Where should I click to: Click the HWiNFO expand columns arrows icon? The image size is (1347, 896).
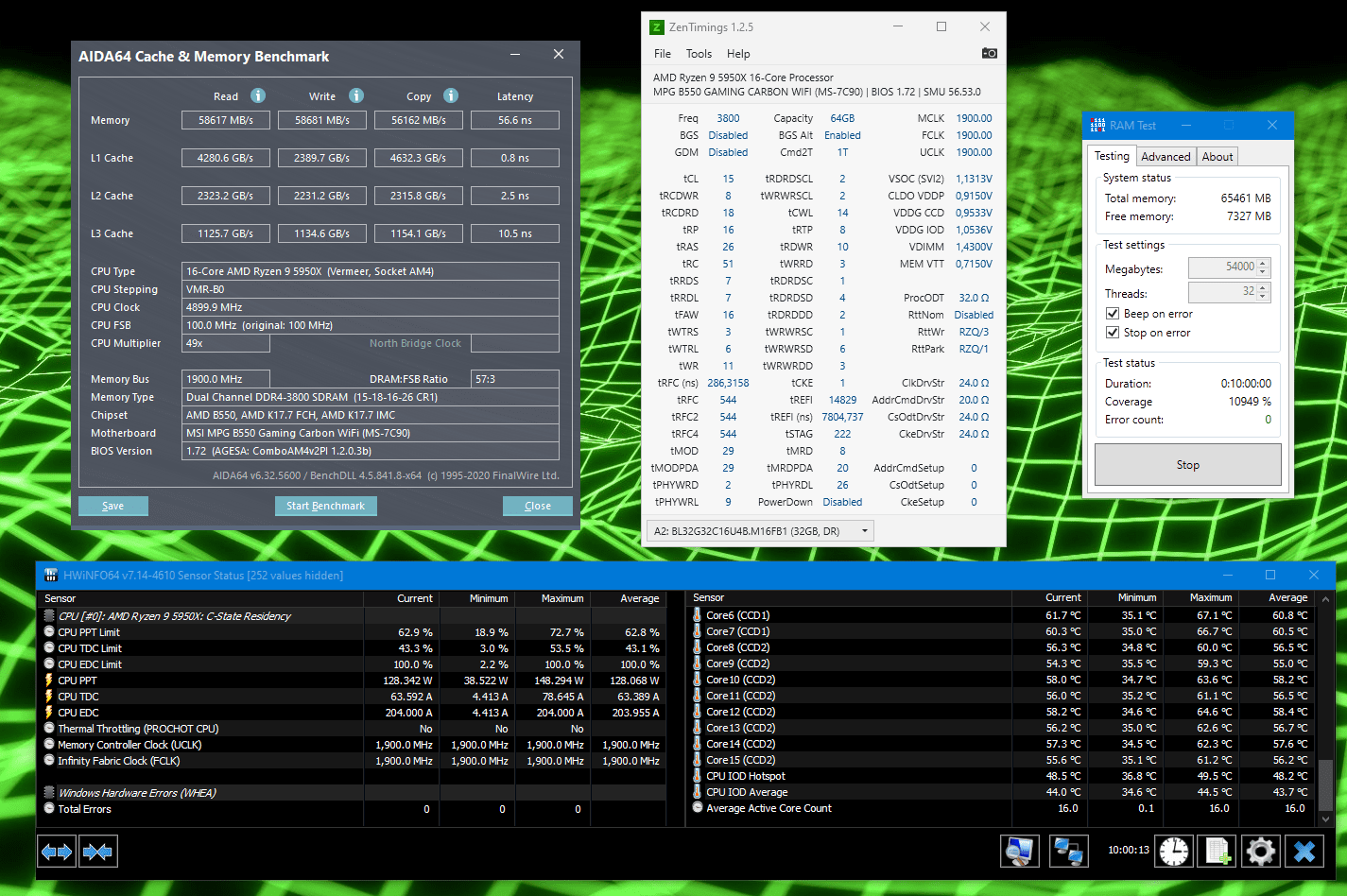click(57, 852)
